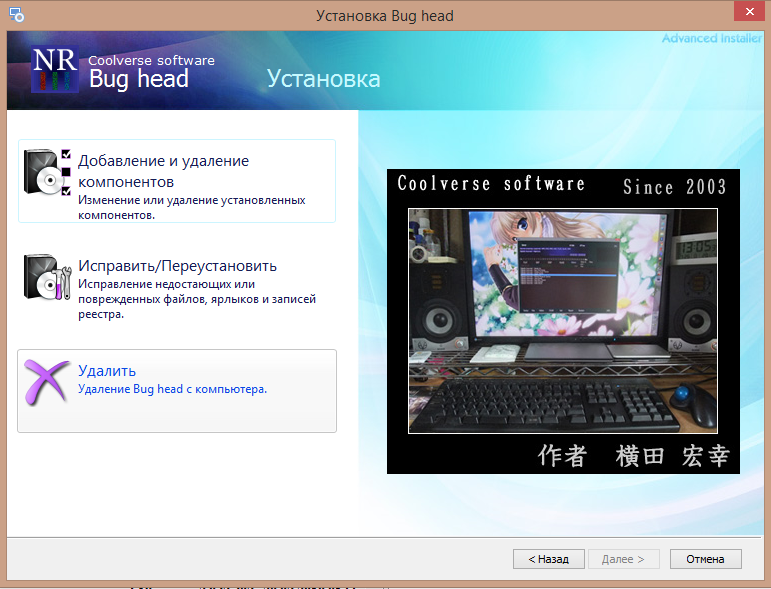The image size is (771, 589).
Task: Click 'Установка Bug head' window title
Action: point(385,16)
